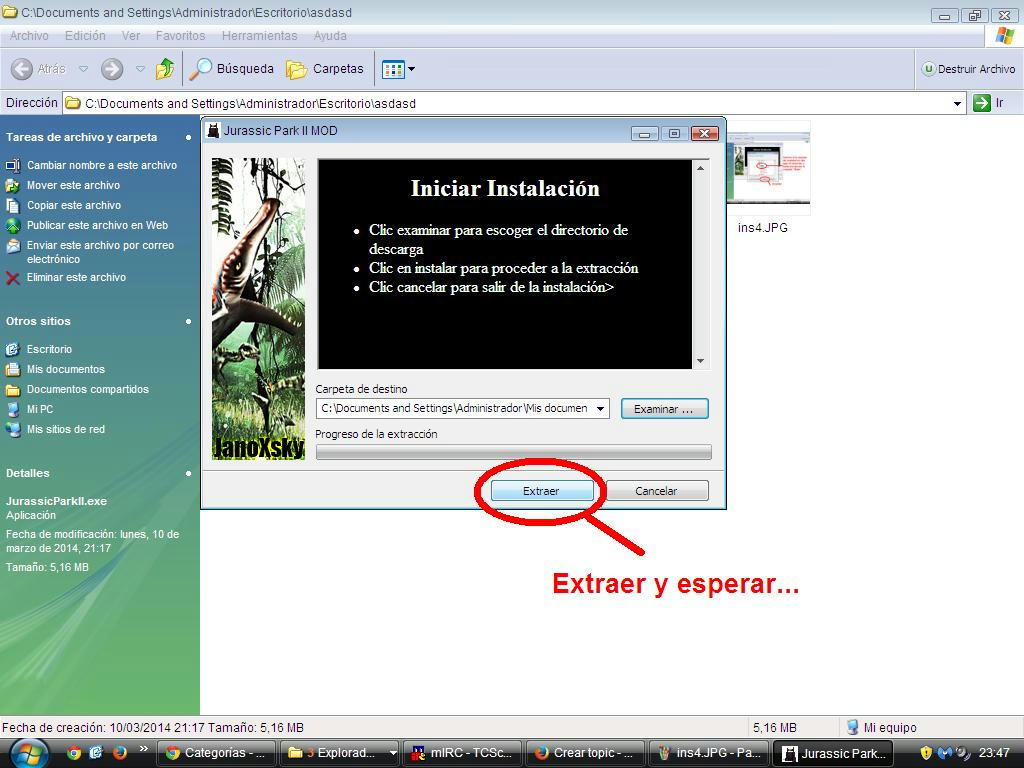Open the Búsqueda search tool
This screenshot has width=1024, height=768.
(x=232, y=69)
